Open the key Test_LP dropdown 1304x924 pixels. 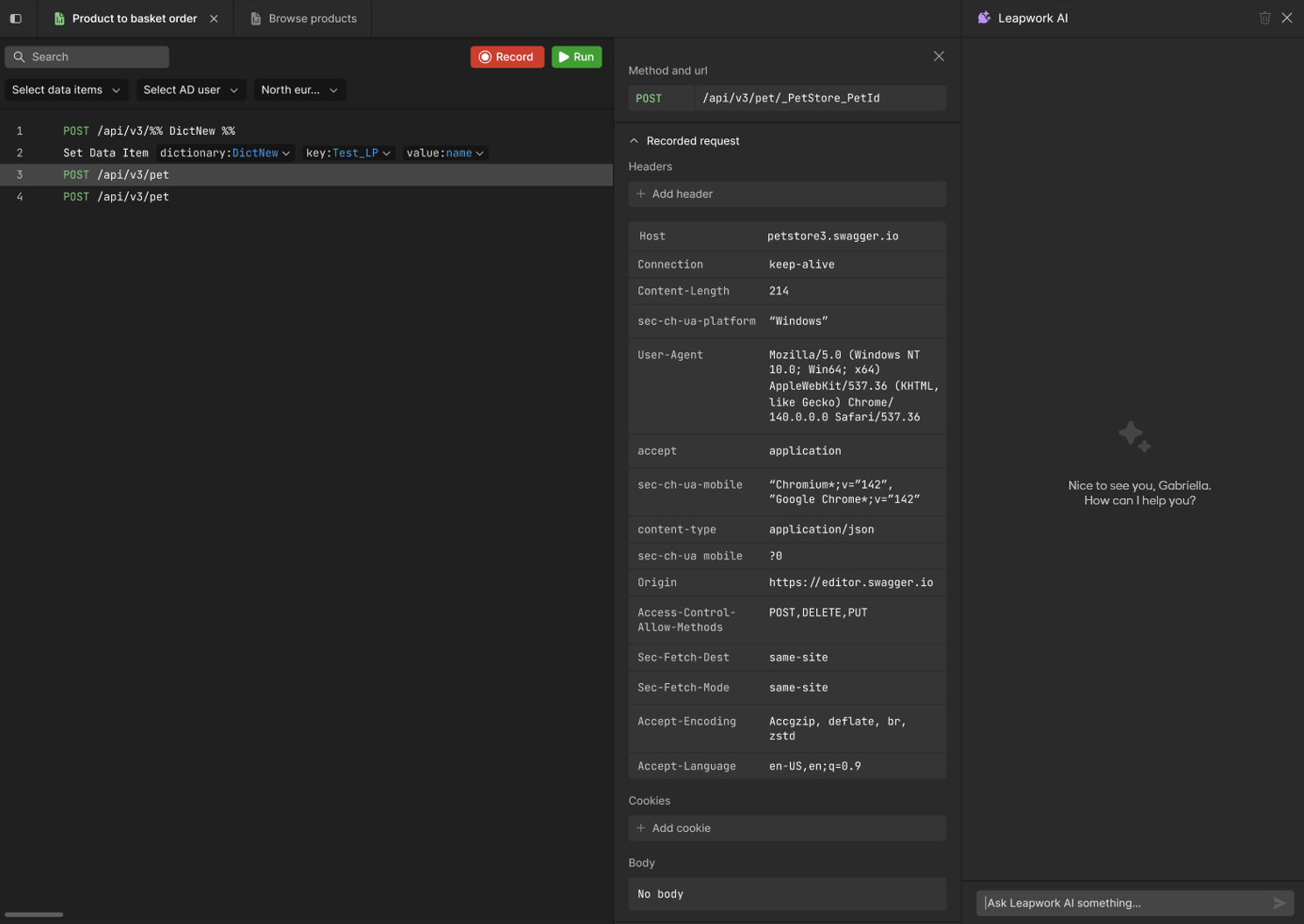pos(349,153)
